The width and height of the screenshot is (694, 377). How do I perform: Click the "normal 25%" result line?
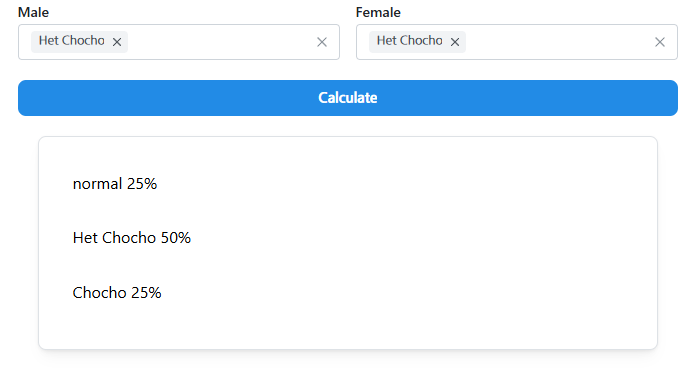click(x=115, y=184)
